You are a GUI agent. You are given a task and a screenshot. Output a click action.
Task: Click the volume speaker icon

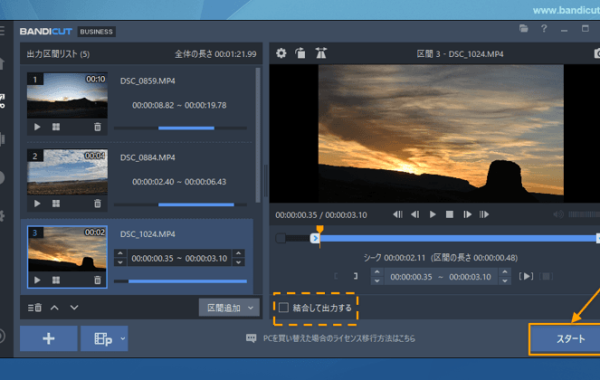(558, 215)
